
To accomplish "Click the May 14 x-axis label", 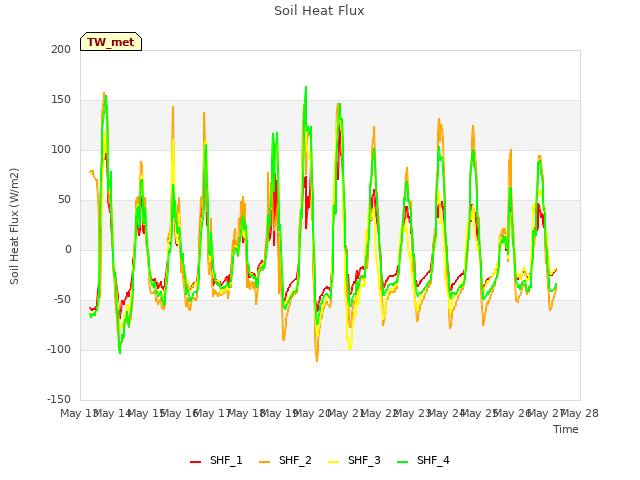I will 112,413.
